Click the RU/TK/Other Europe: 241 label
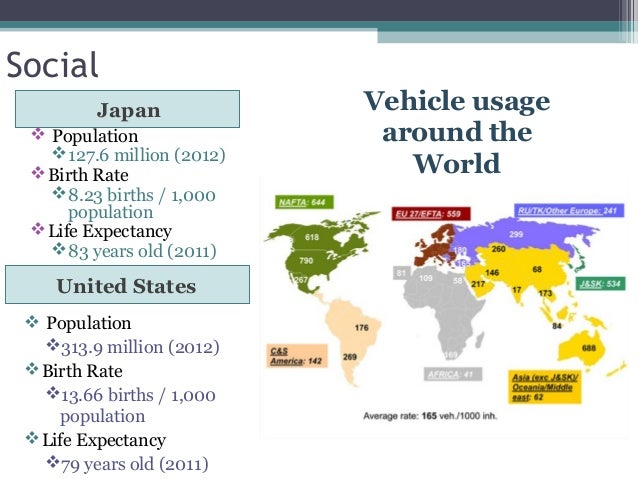This screenshot has height=479, width=638. click(568, 211)
